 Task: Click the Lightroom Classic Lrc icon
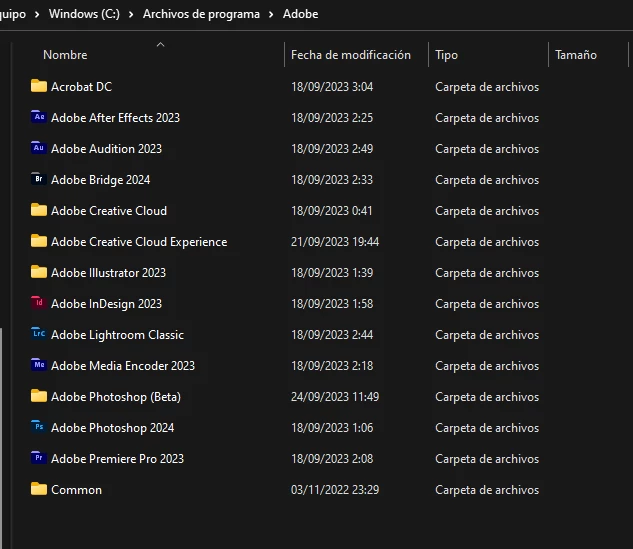coord(39,334)
